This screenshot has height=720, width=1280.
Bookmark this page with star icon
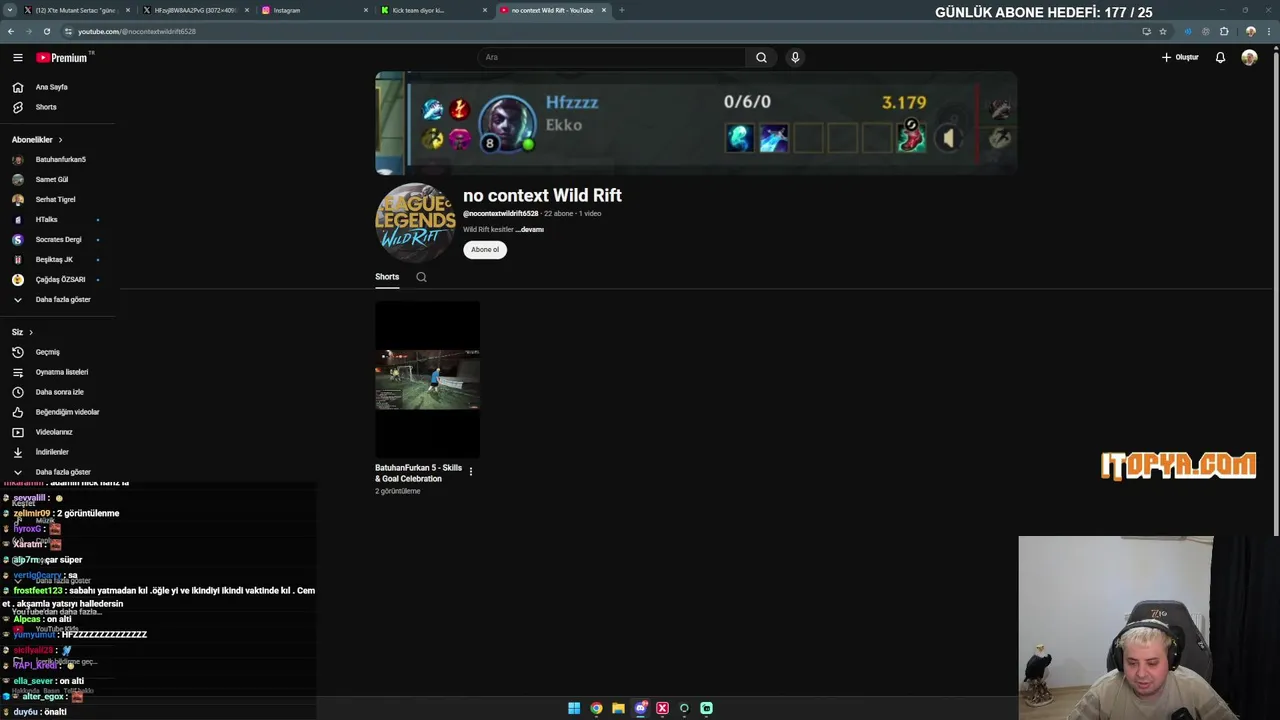click(1163, 31)
